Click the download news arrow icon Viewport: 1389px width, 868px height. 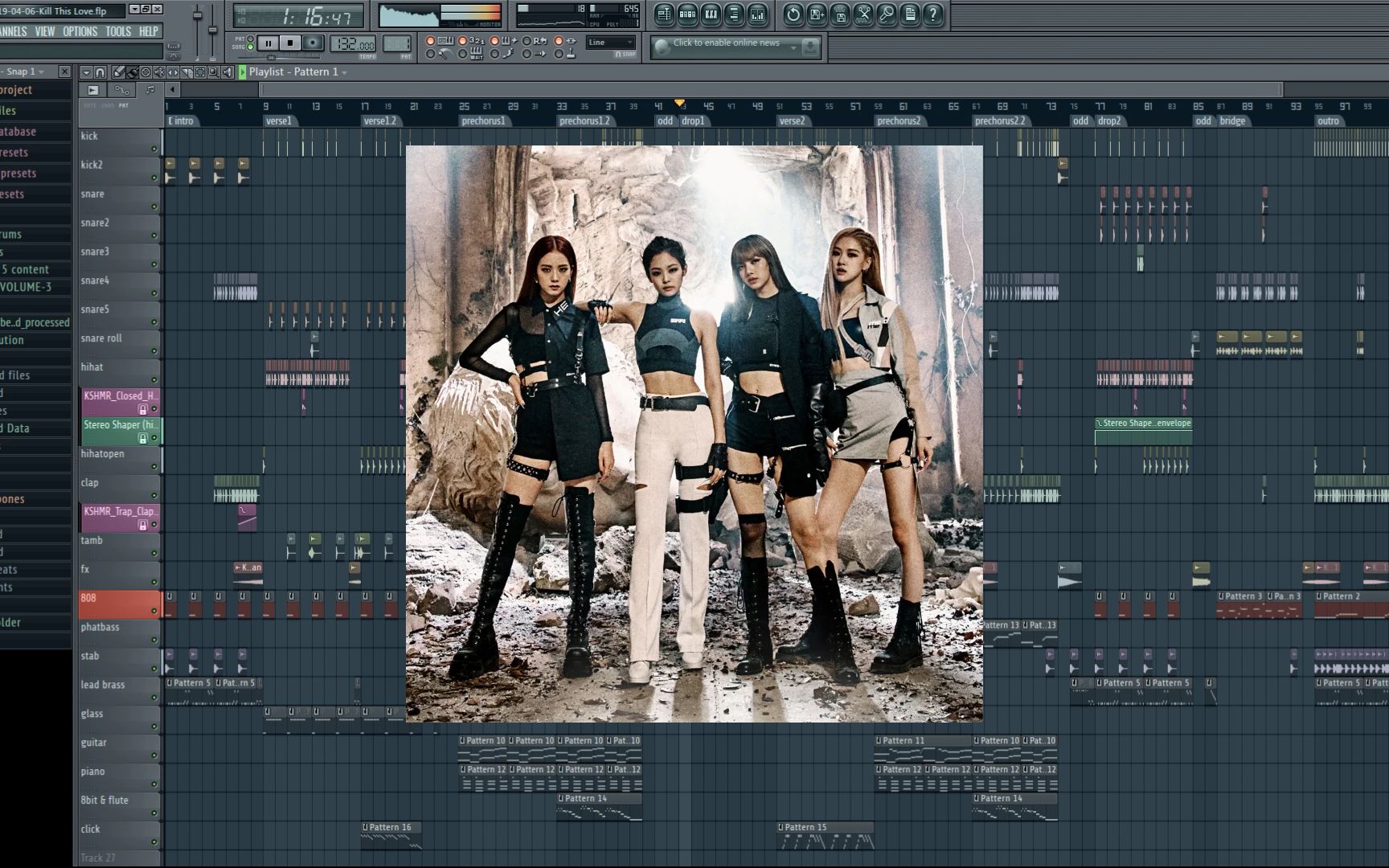810,47
